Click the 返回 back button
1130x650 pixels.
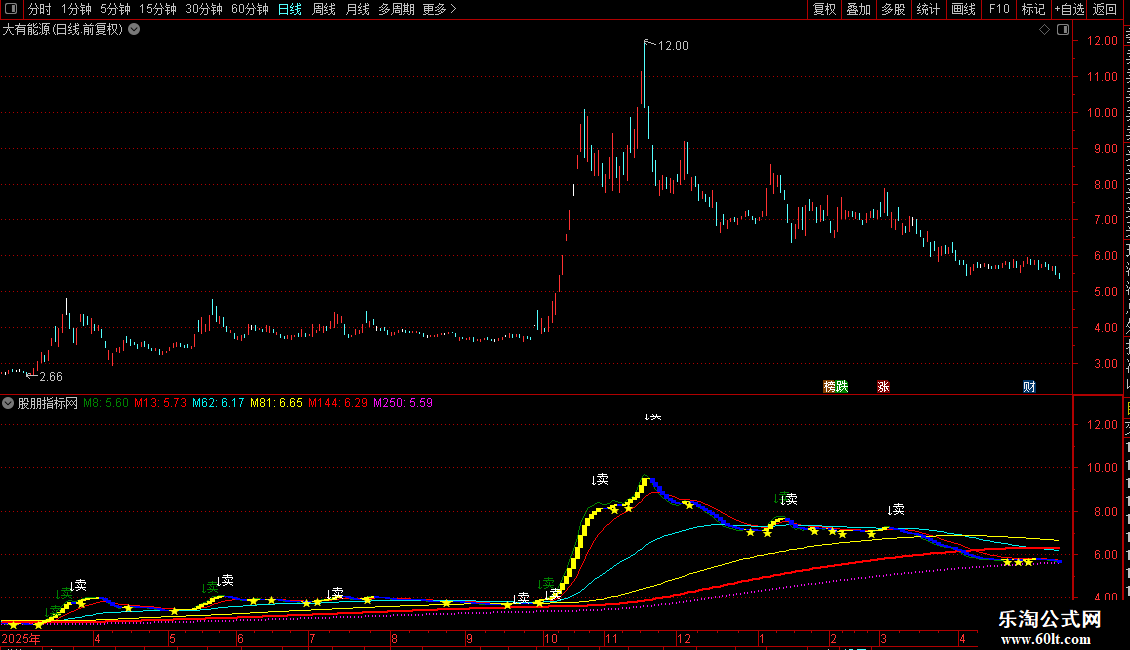pos(1105,9)
